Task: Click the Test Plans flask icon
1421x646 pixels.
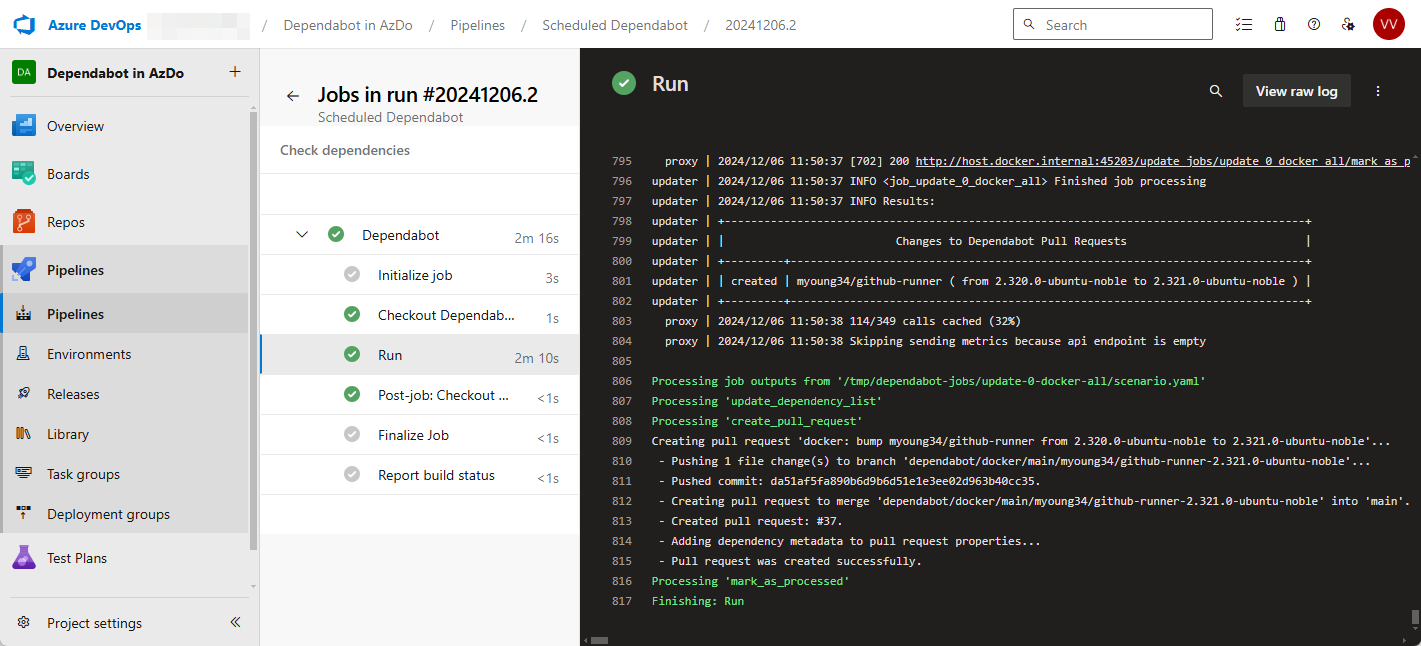Action: click(24, 558)
